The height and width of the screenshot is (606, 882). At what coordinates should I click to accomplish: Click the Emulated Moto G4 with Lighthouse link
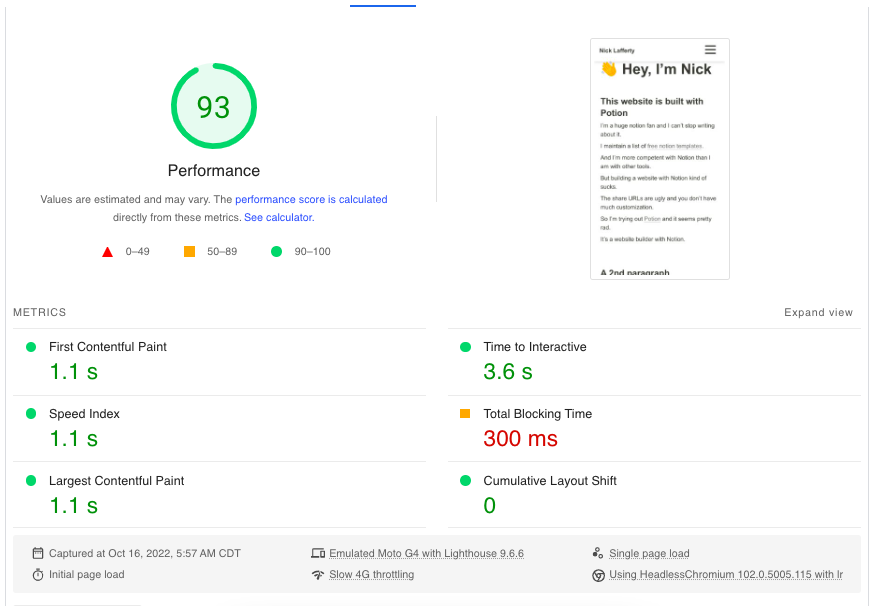(426, 553)
